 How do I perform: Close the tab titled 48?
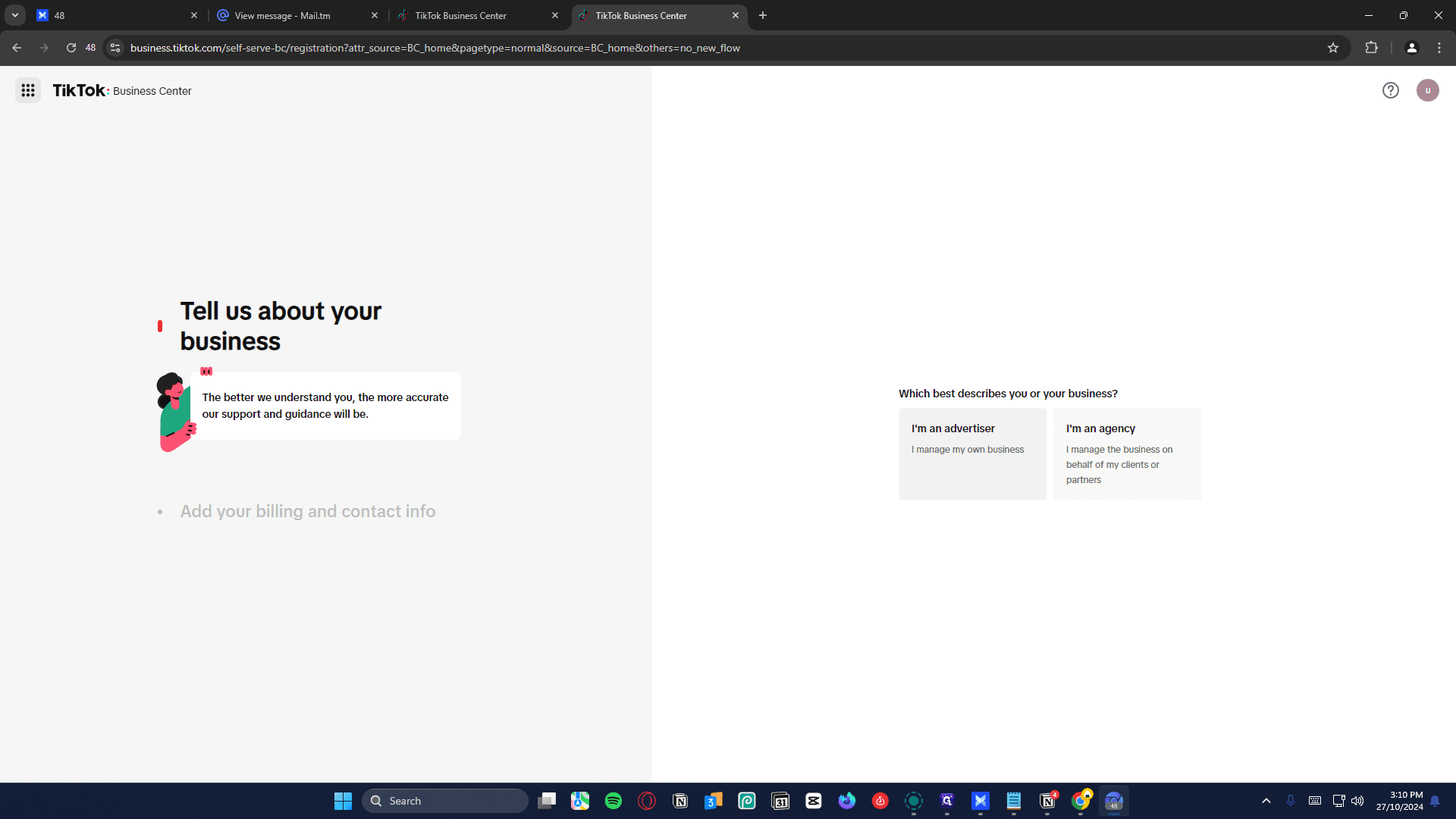coord(194,15)
